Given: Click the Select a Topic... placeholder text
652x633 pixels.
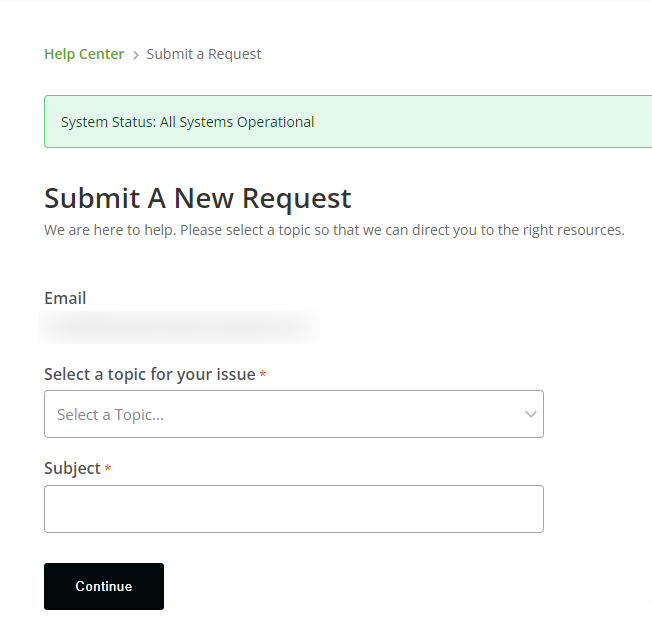Looking at the screenshot, I should (x=110, y=414).
